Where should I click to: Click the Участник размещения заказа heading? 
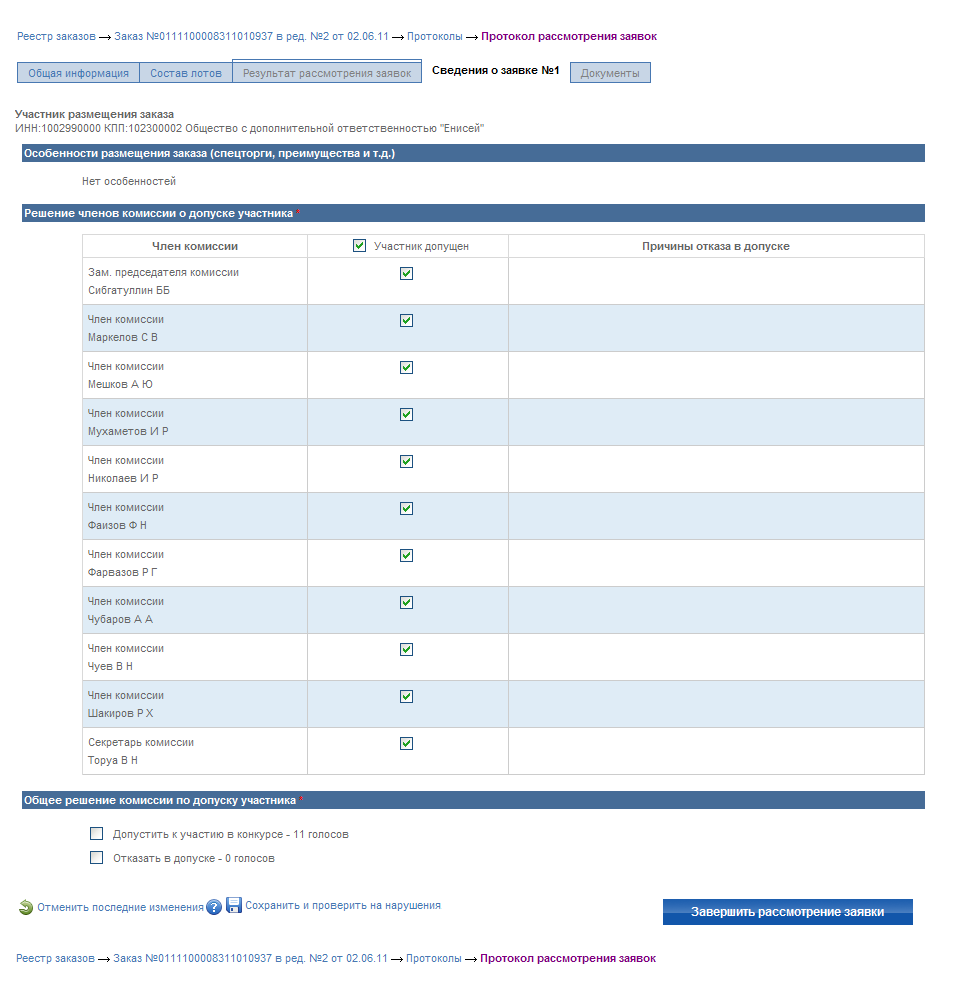pos(94,114)
